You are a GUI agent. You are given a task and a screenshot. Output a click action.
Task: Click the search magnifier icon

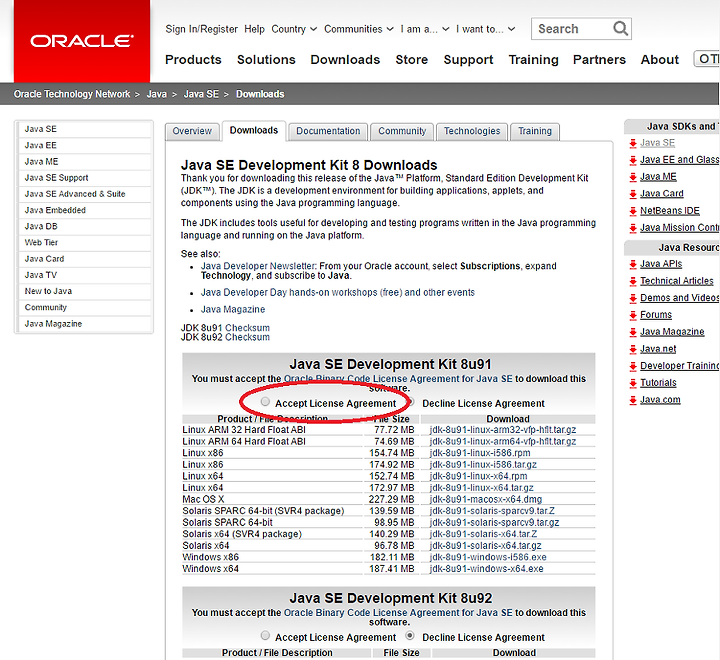tap(620, 28)
